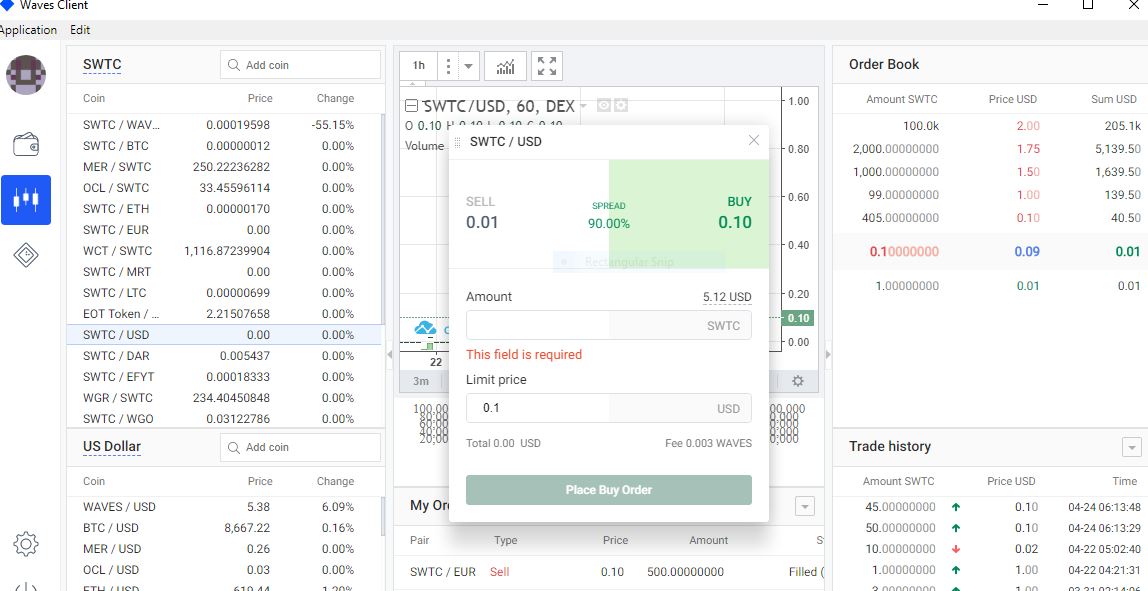The height and width of the screenshot is (591, 1148).
Task: Click order book bid at price 0.01
Action: click(x=990, y=286)
